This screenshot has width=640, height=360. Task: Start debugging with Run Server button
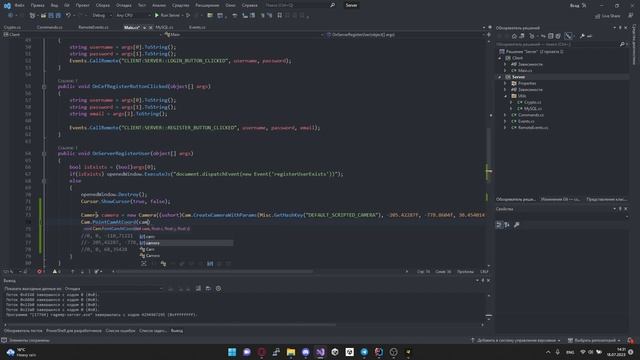(167, 16)
